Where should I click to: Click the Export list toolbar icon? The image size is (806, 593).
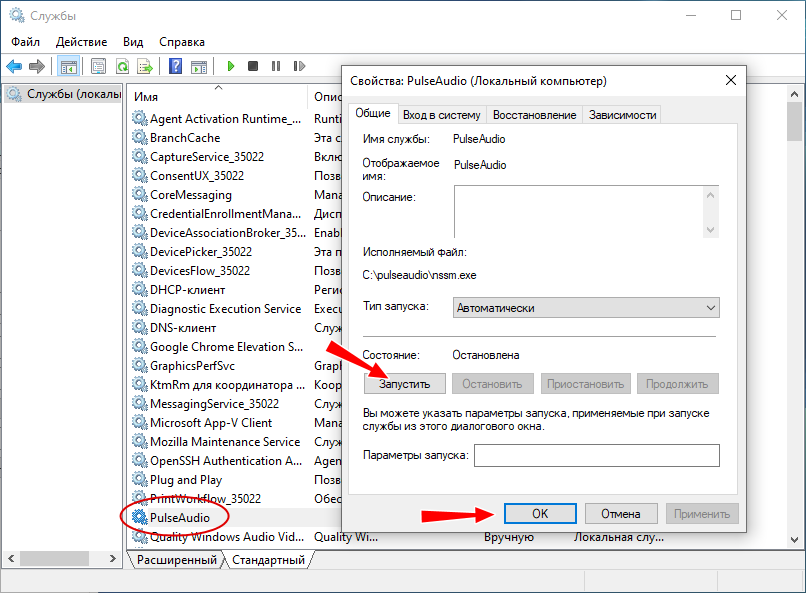tap(145, 67)
